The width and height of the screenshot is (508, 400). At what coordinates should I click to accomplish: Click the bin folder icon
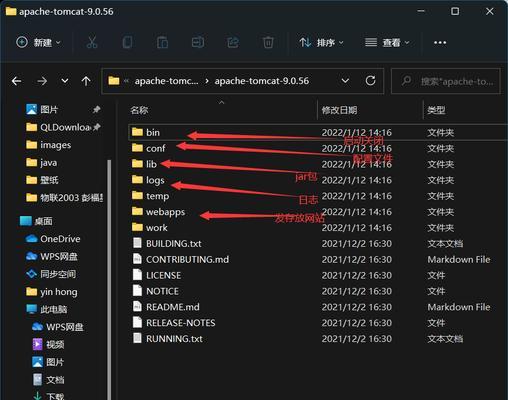pyautogui.click(x=137, y=132)
